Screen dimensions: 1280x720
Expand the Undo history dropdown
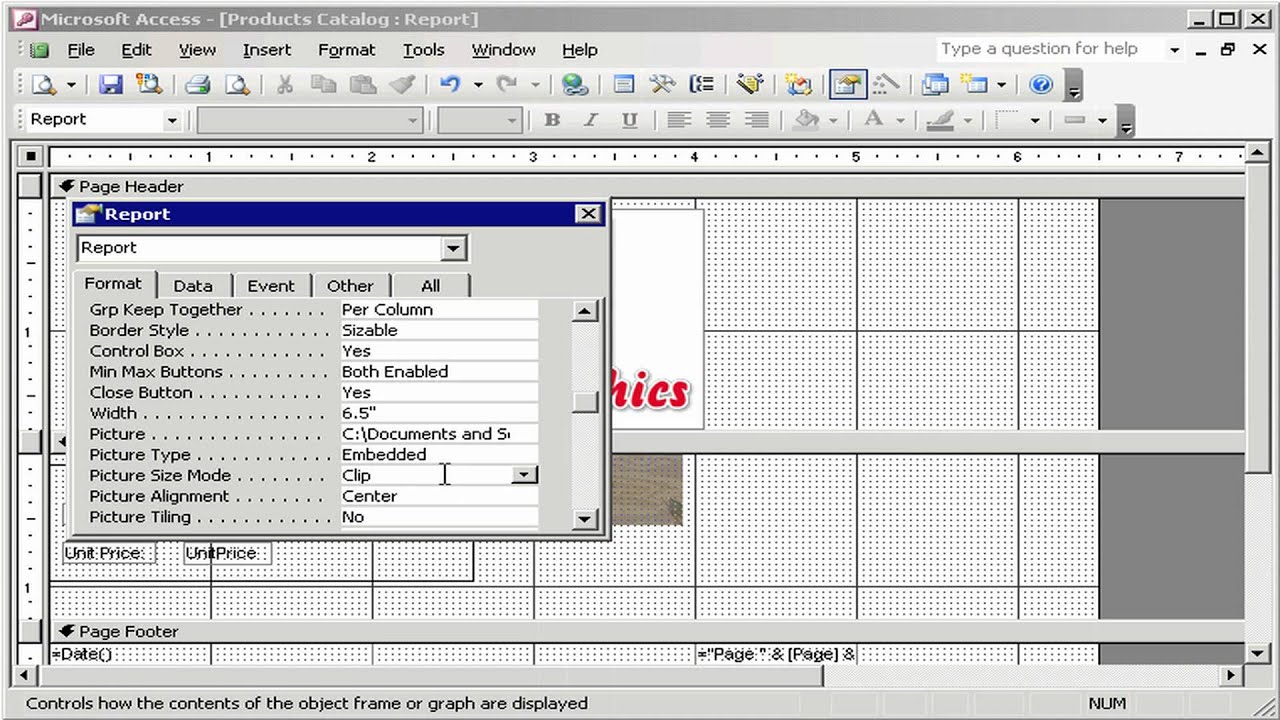[x=478, y=85]
